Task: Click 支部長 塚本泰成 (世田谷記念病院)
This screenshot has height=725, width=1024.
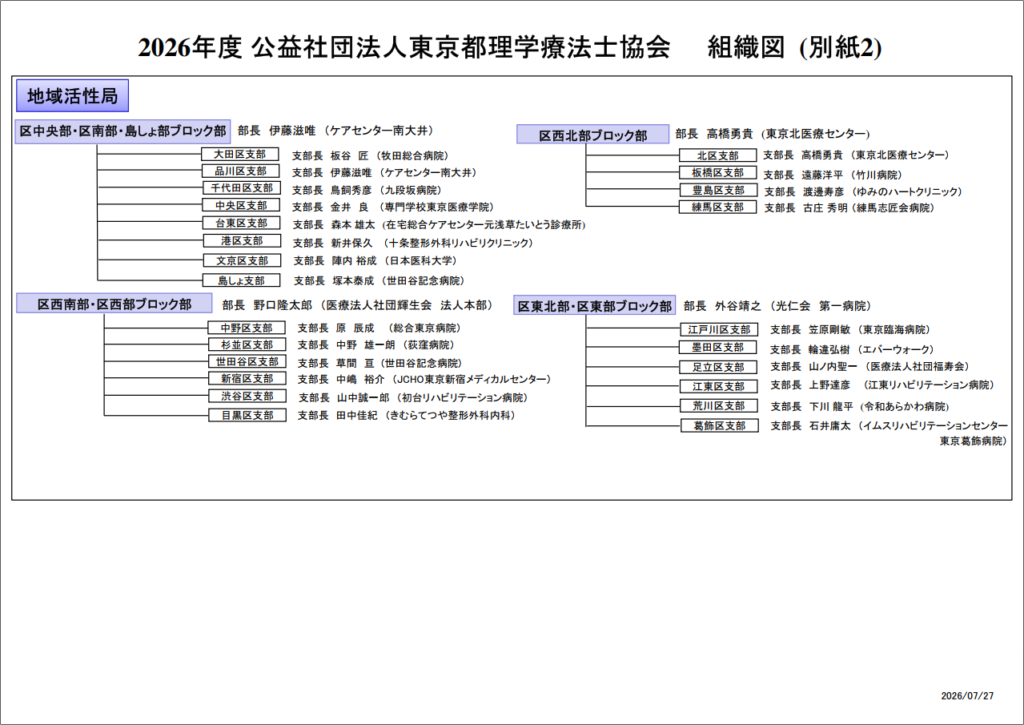Action: (x=379, y=281)
